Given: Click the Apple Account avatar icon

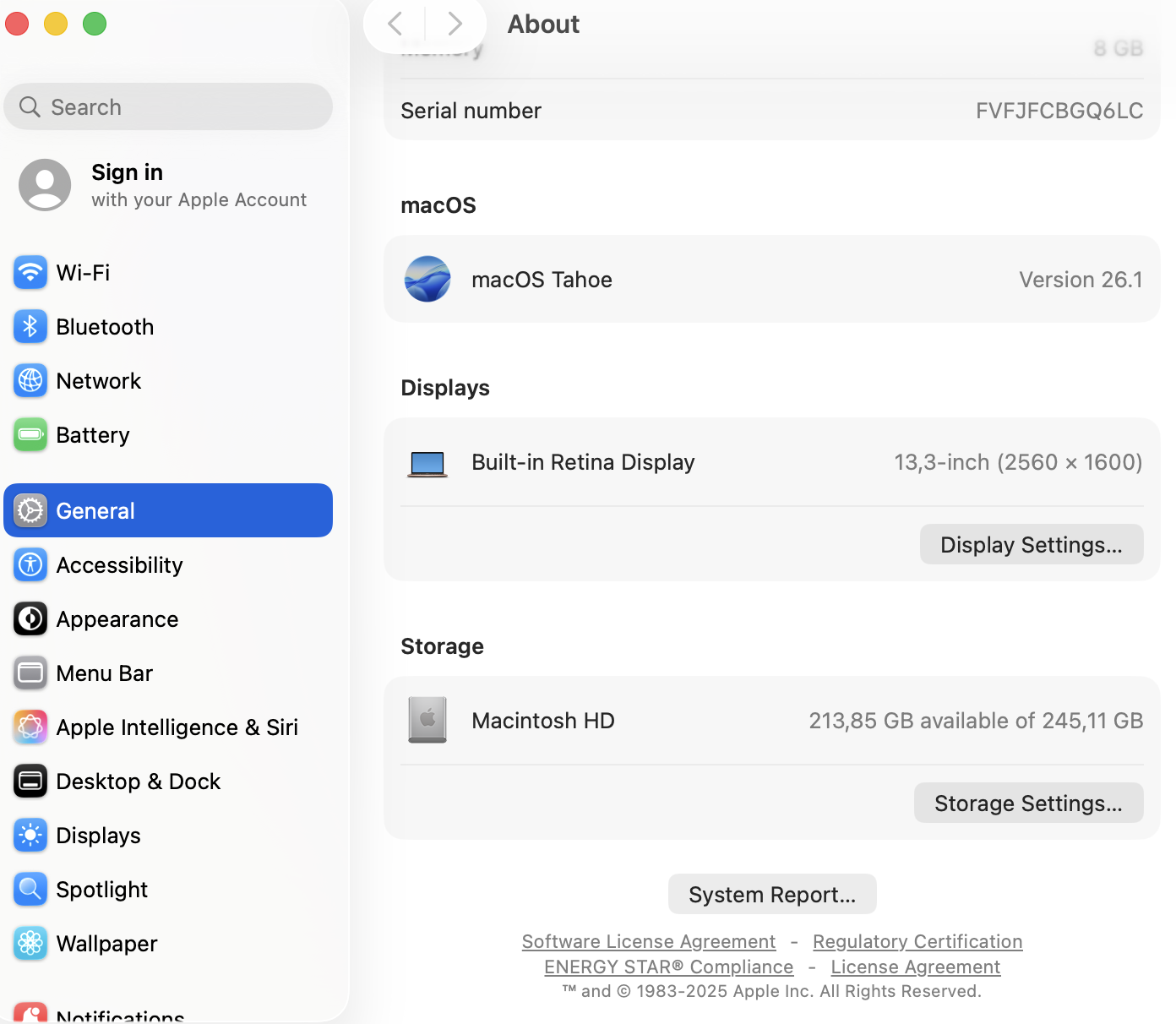Looking at the screenshot, I should (45, 185).
